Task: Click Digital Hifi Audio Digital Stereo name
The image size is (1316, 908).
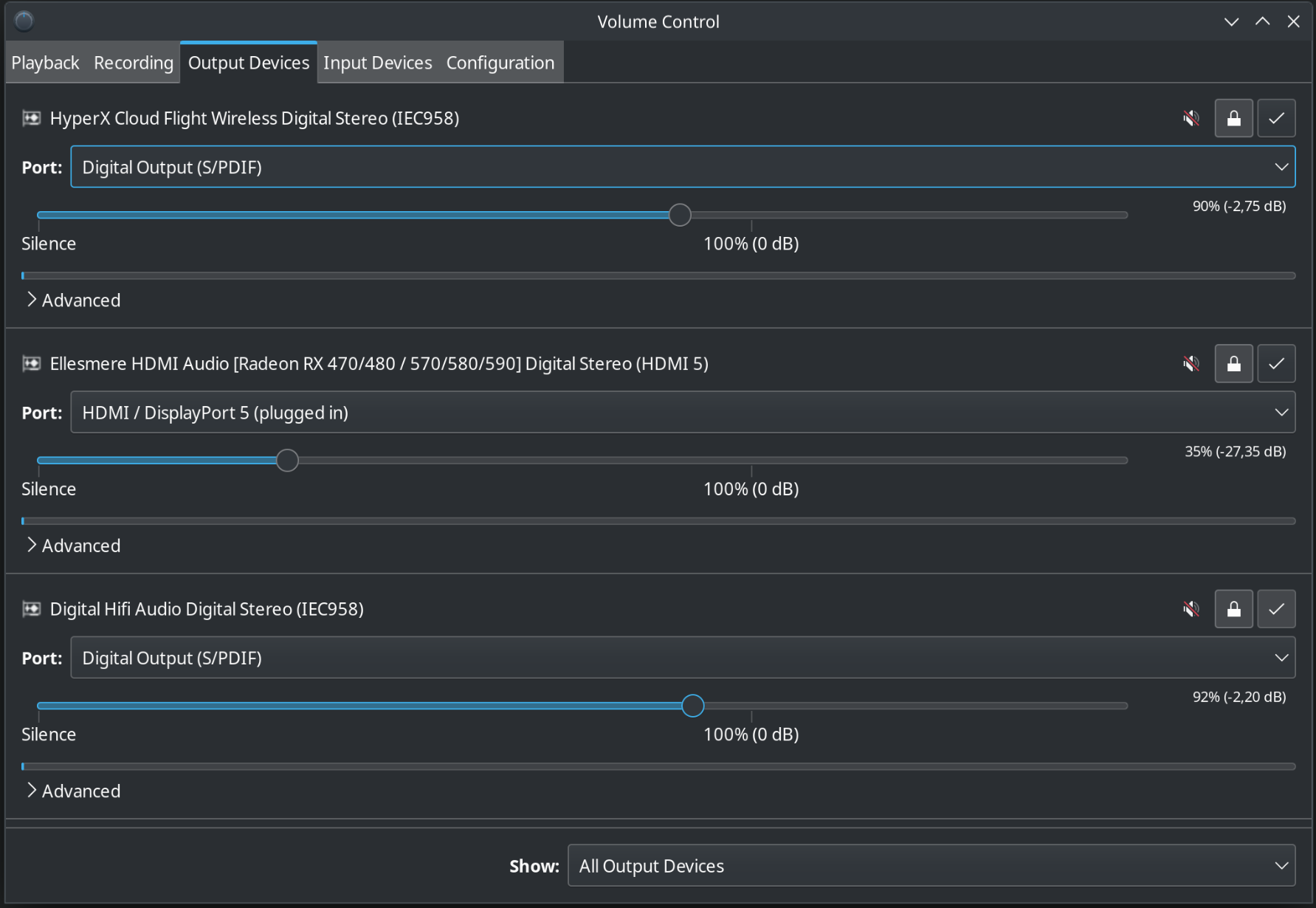Action: [x=207, y=609]
